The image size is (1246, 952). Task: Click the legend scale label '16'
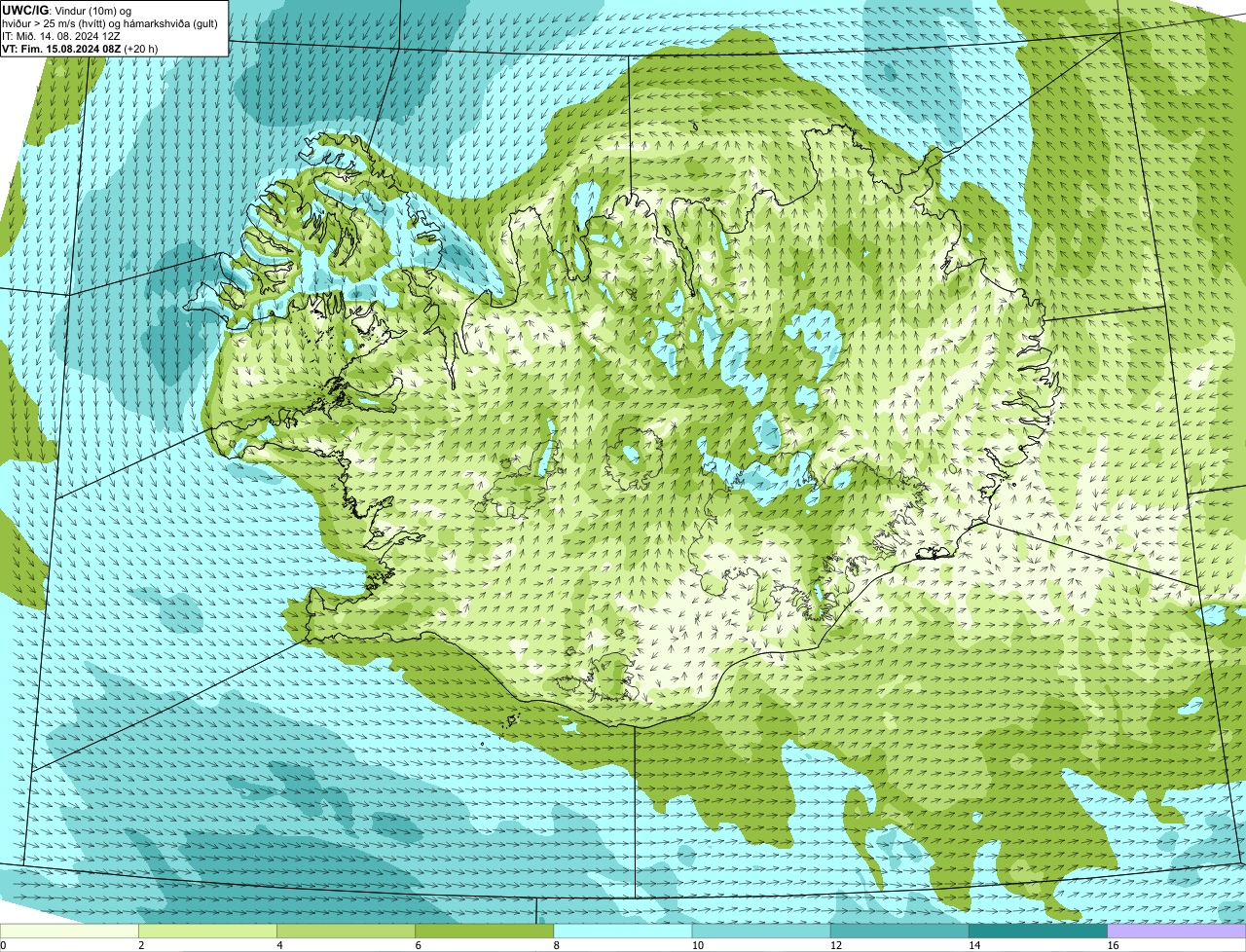[x=1113, y=945]
